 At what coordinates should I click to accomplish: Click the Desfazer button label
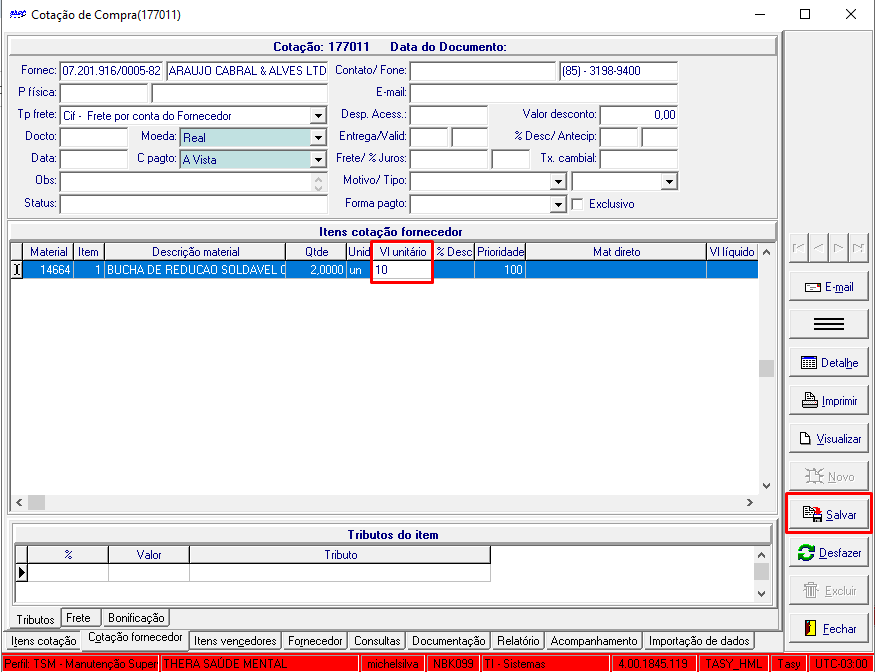(840, 553)
